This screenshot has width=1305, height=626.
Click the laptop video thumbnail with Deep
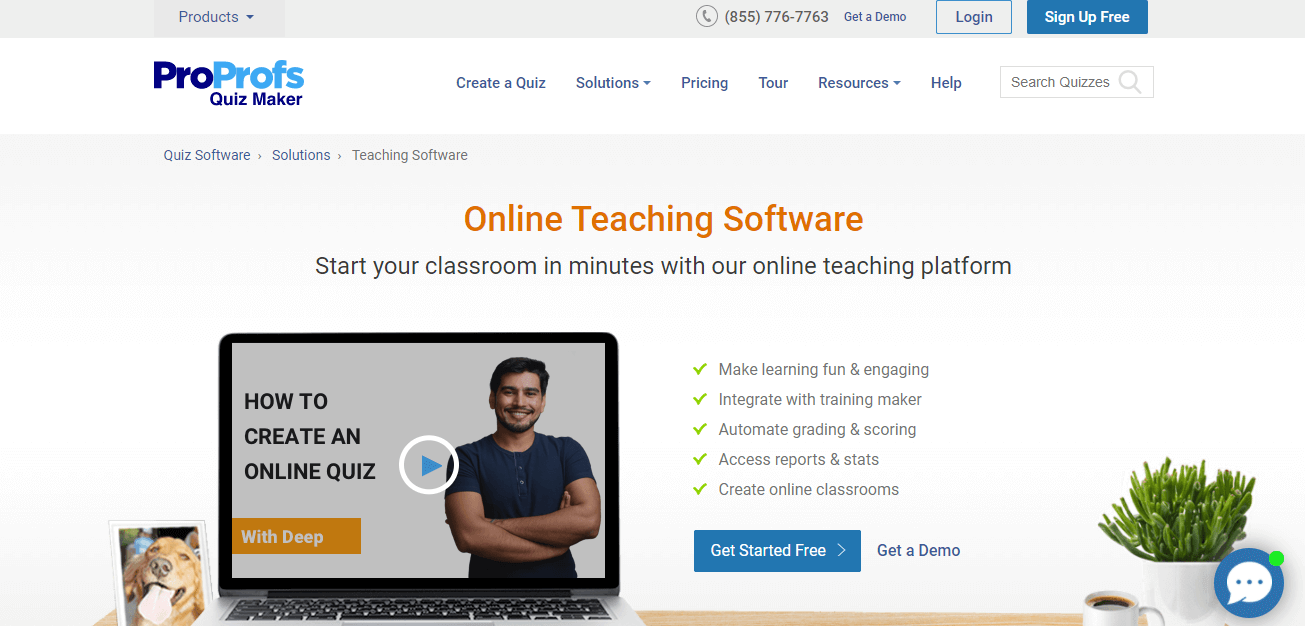(x=418, y=461)
